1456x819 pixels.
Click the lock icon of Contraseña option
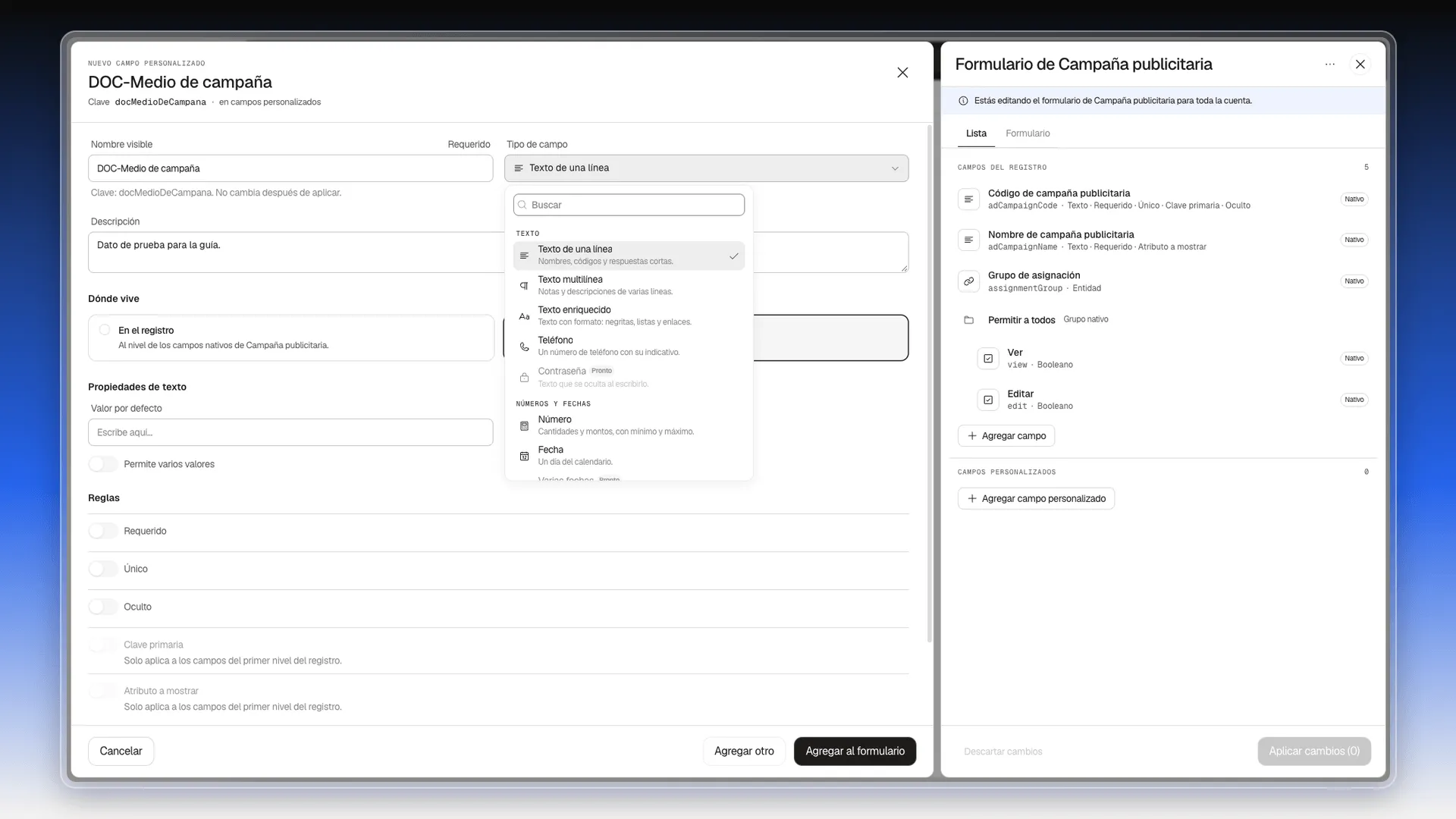tap(524, 378)
